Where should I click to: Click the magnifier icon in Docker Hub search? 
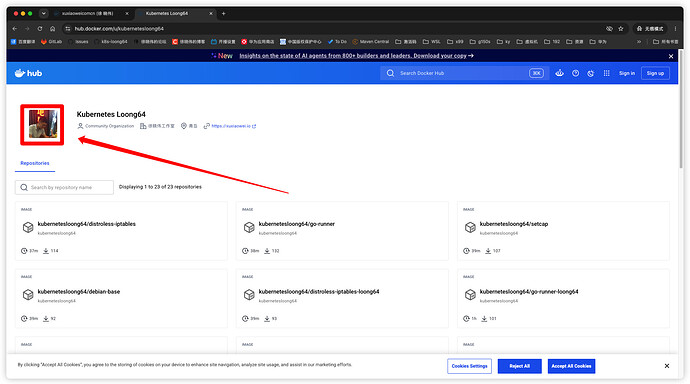[390, 73]
